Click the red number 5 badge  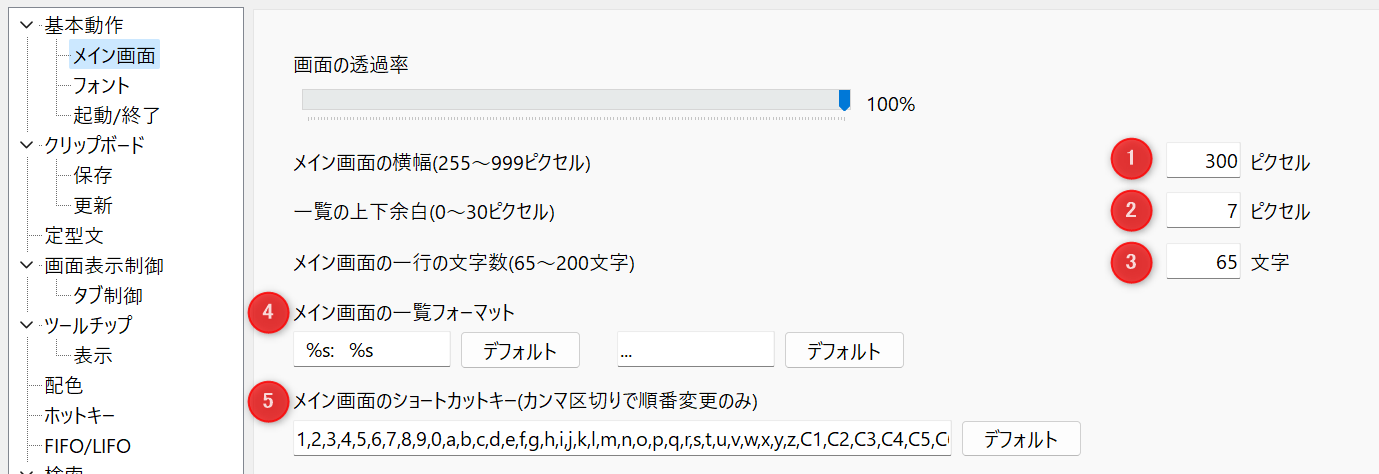[x=265, y=401]
